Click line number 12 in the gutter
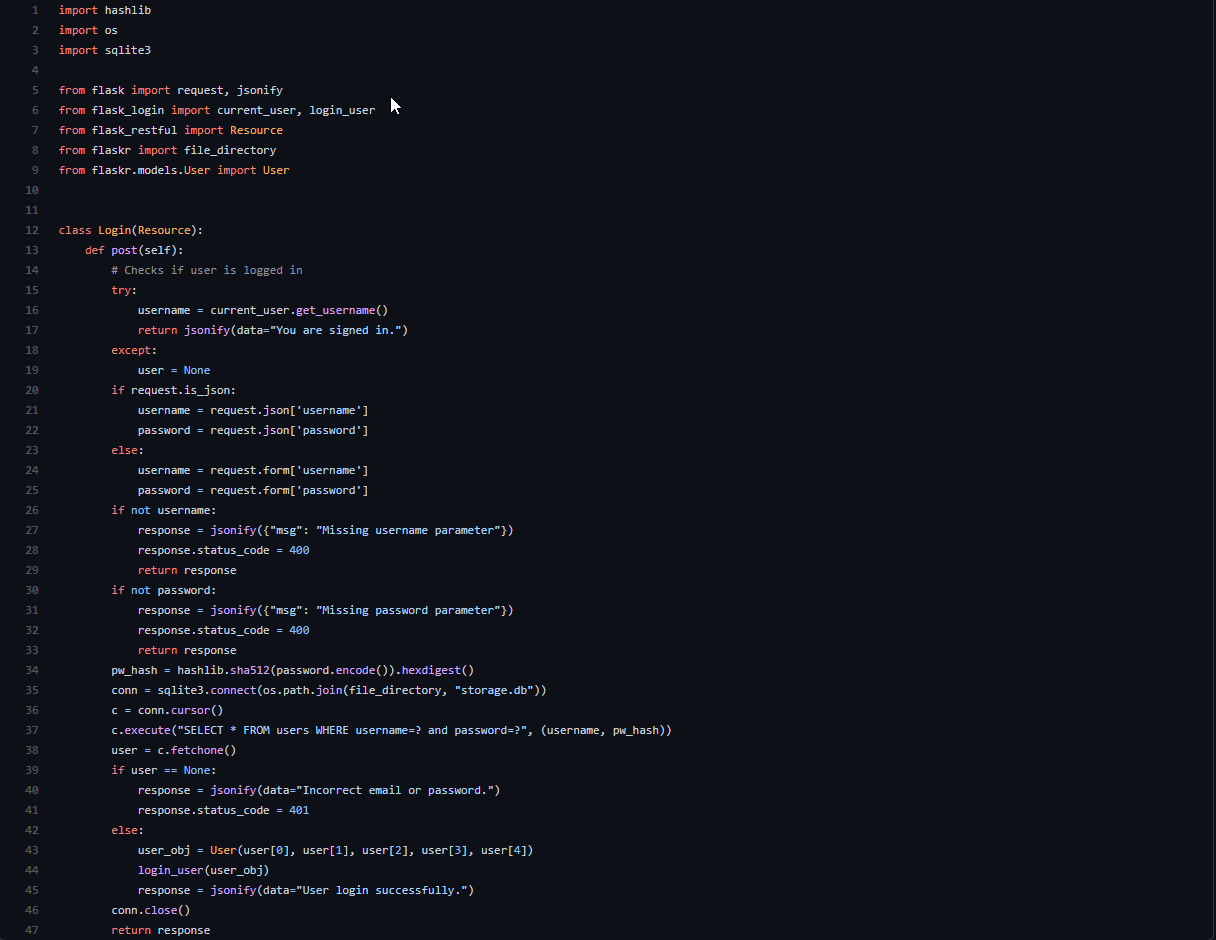The width and height of the screenshot is (1216, 940). [32, 230]
